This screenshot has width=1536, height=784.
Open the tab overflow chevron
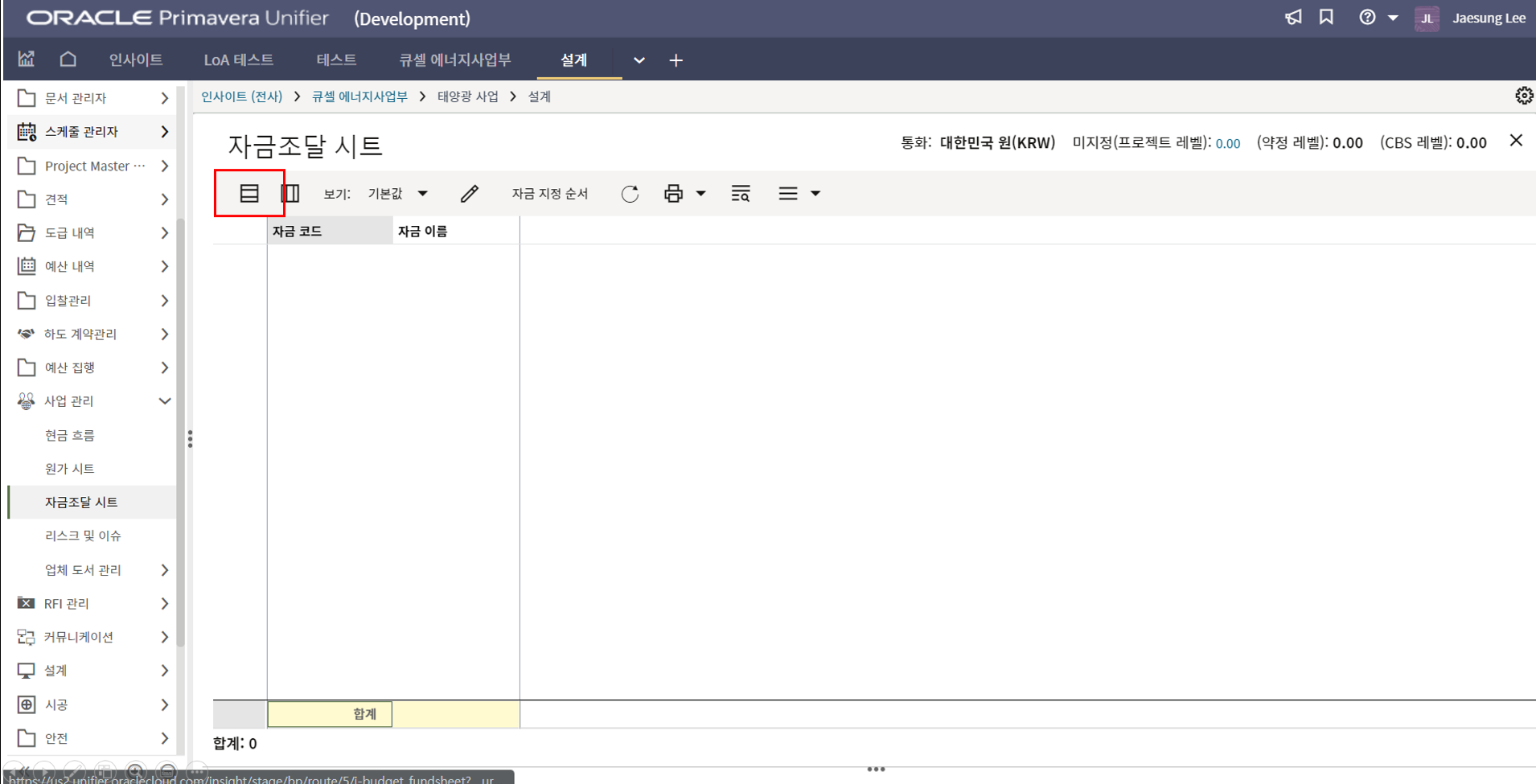(x=639, y=60)
